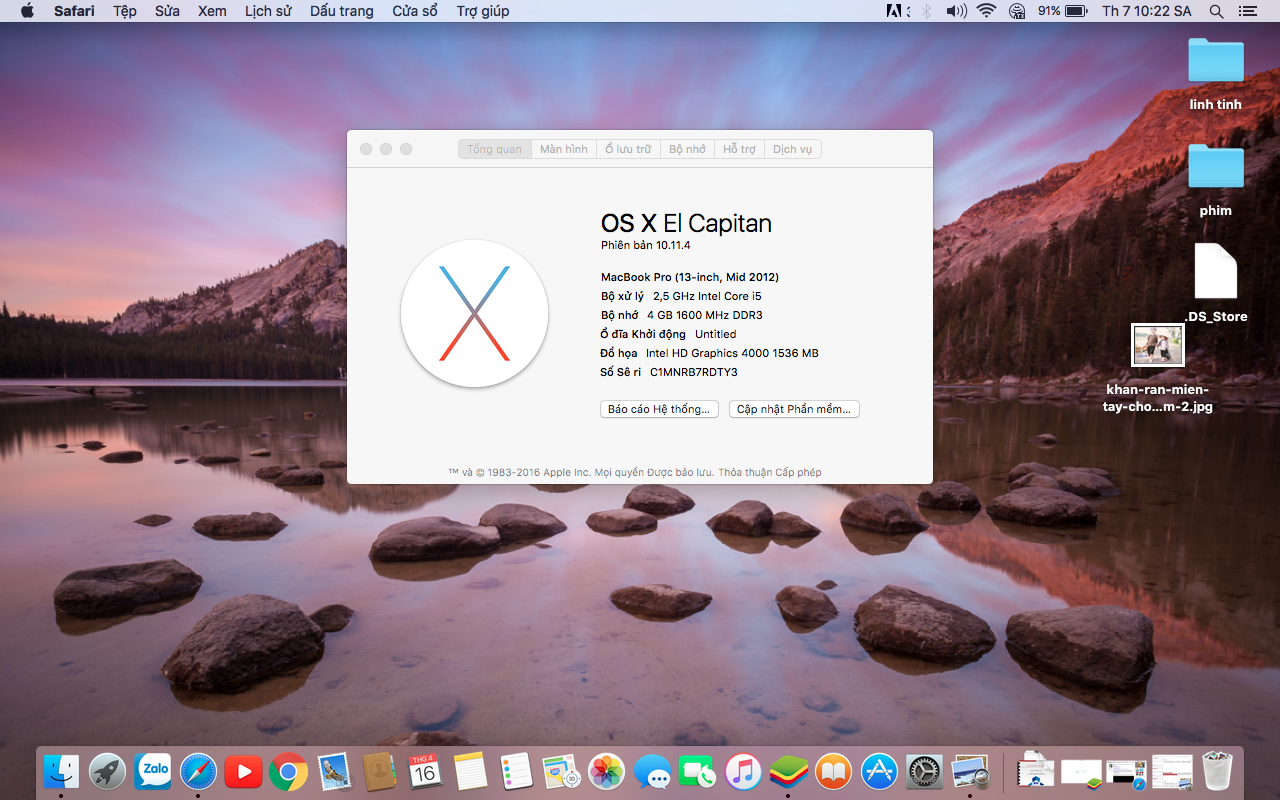Launch Google Chrome from the dock

(x=288, y=771)
